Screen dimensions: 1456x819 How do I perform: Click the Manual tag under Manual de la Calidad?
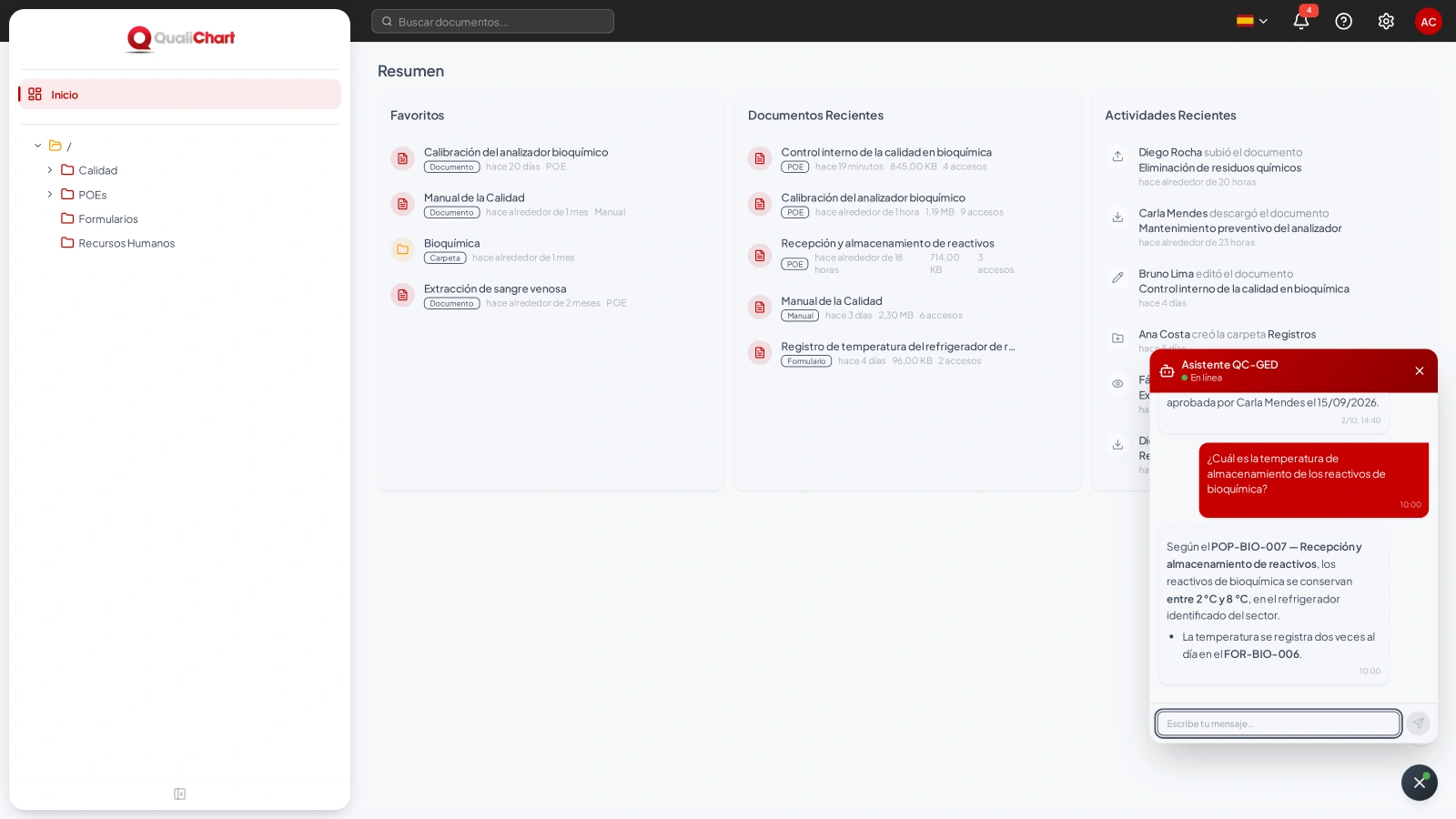(x=800, y=316)
